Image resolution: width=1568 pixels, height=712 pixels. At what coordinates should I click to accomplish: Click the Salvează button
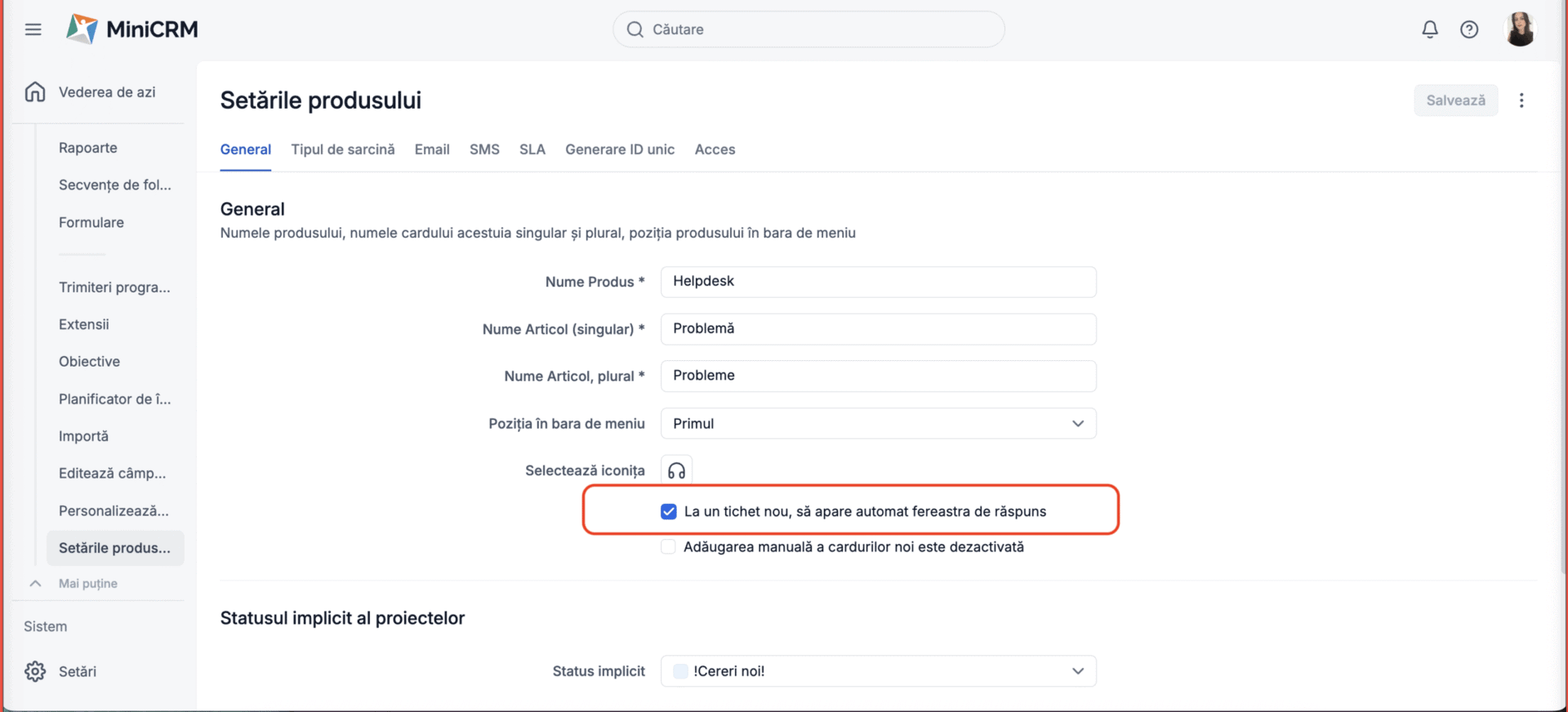[x=1455, y=100]
